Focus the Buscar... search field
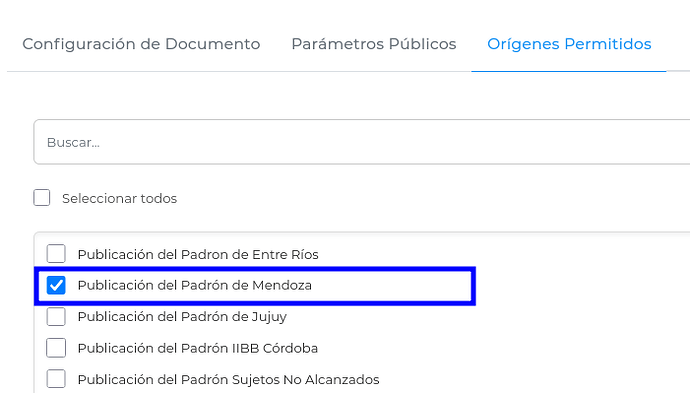This screenshot has height=393, width=690. (x=362, y=142)
